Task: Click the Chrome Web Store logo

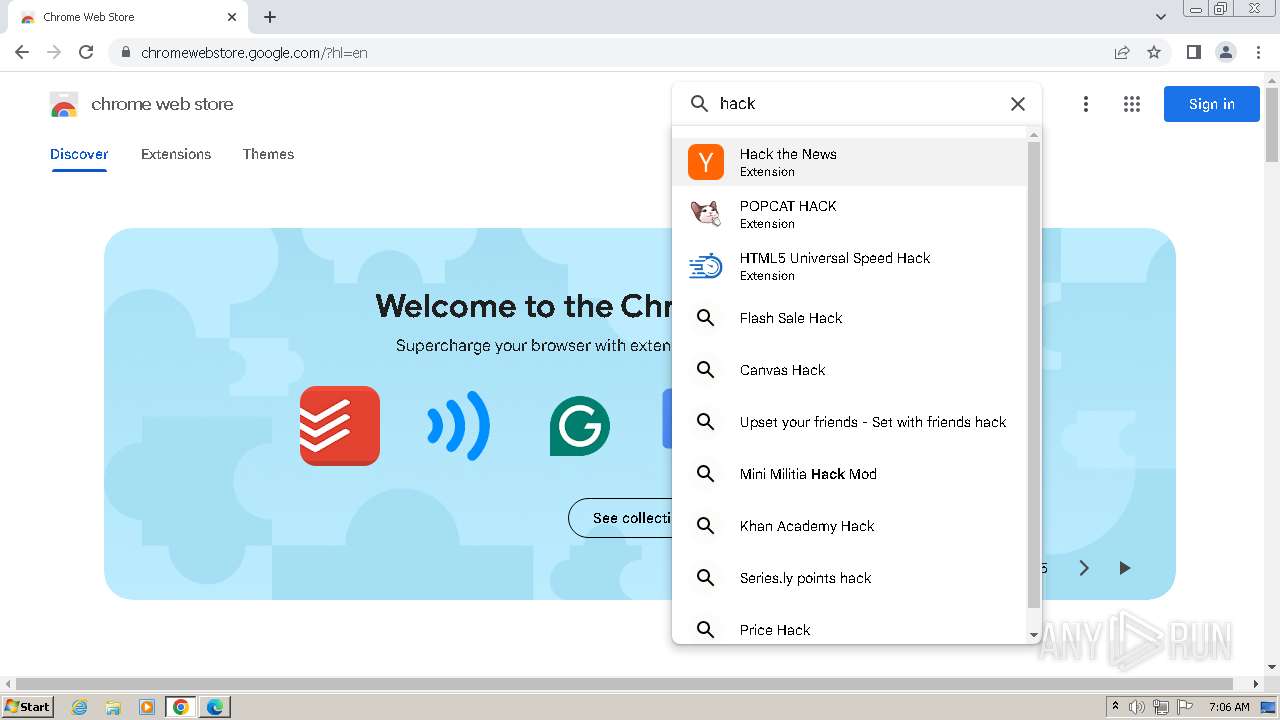Action: [64, 104]
